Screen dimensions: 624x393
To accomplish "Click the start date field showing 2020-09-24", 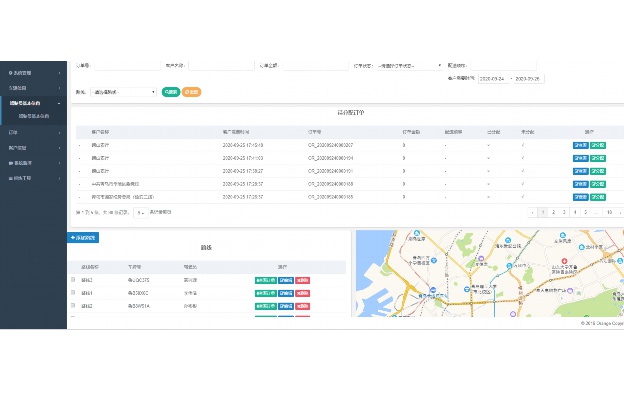I will [493, 79].
